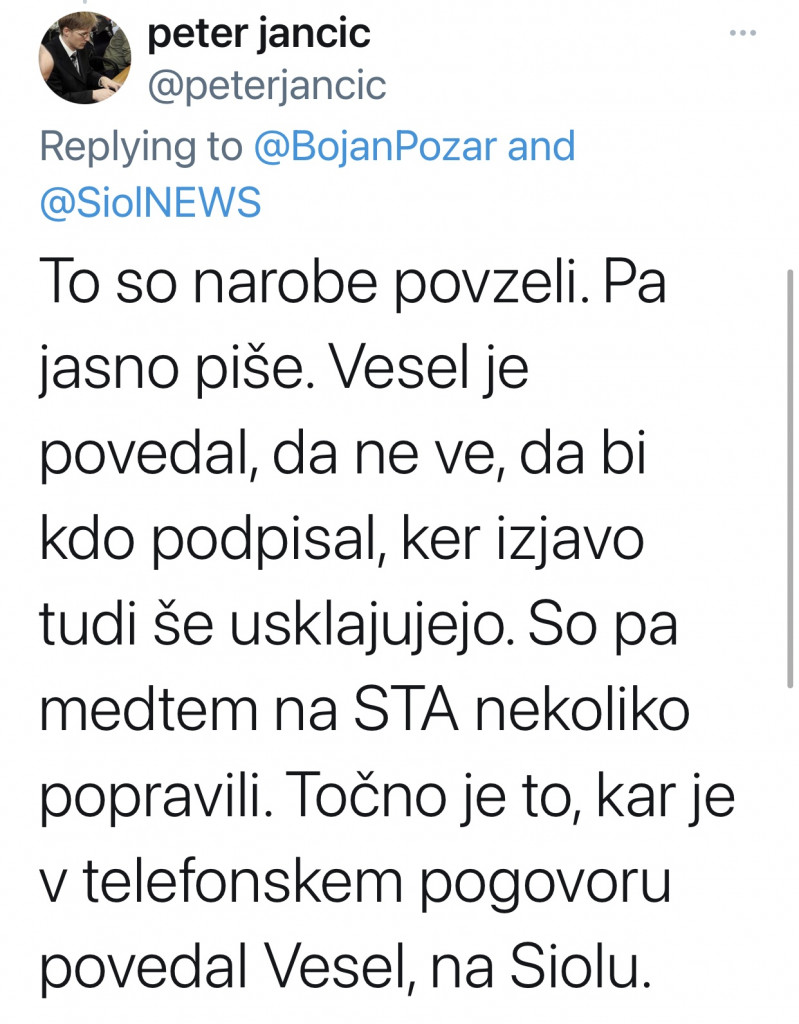Viewport: 799px width, 1024px height.
Task: Open the tweet's three-dot more options menu
Action: (x=743, y=33)
